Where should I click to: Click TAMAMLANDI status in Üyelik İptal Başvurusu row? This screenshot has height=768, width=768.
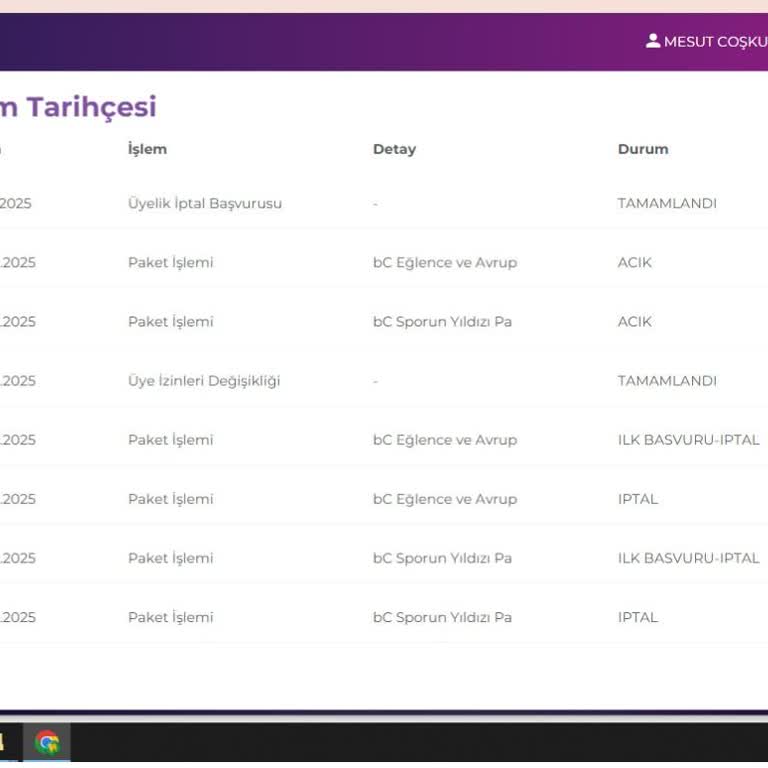(667, 203)
